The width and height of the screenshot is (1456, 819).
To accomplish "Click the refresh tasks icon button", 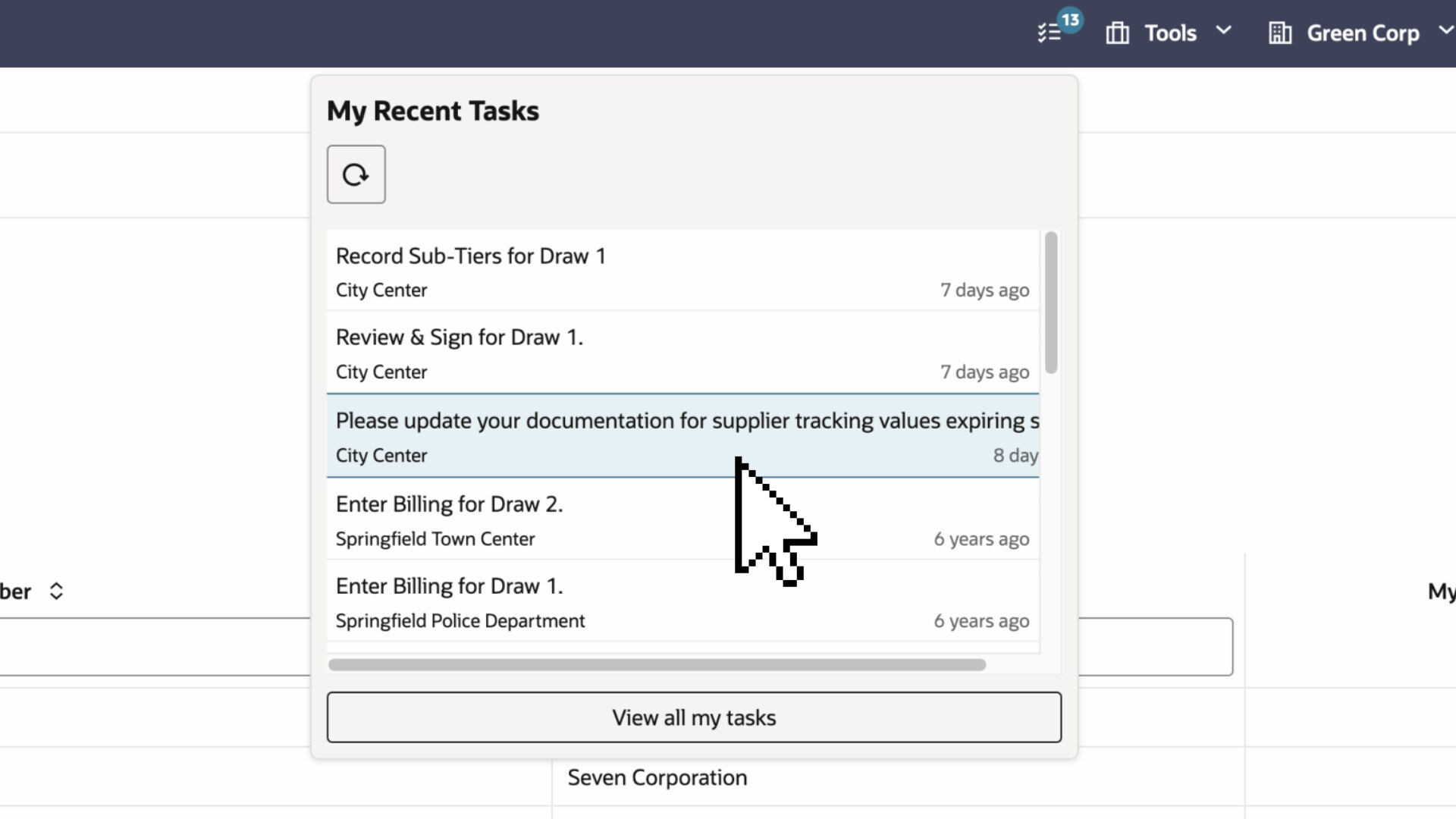I will 356,174.
